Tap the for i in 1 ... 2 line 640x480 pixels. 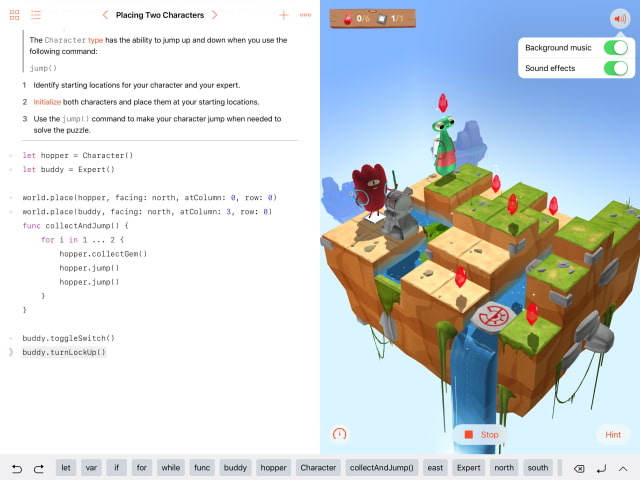click(82, 240)
